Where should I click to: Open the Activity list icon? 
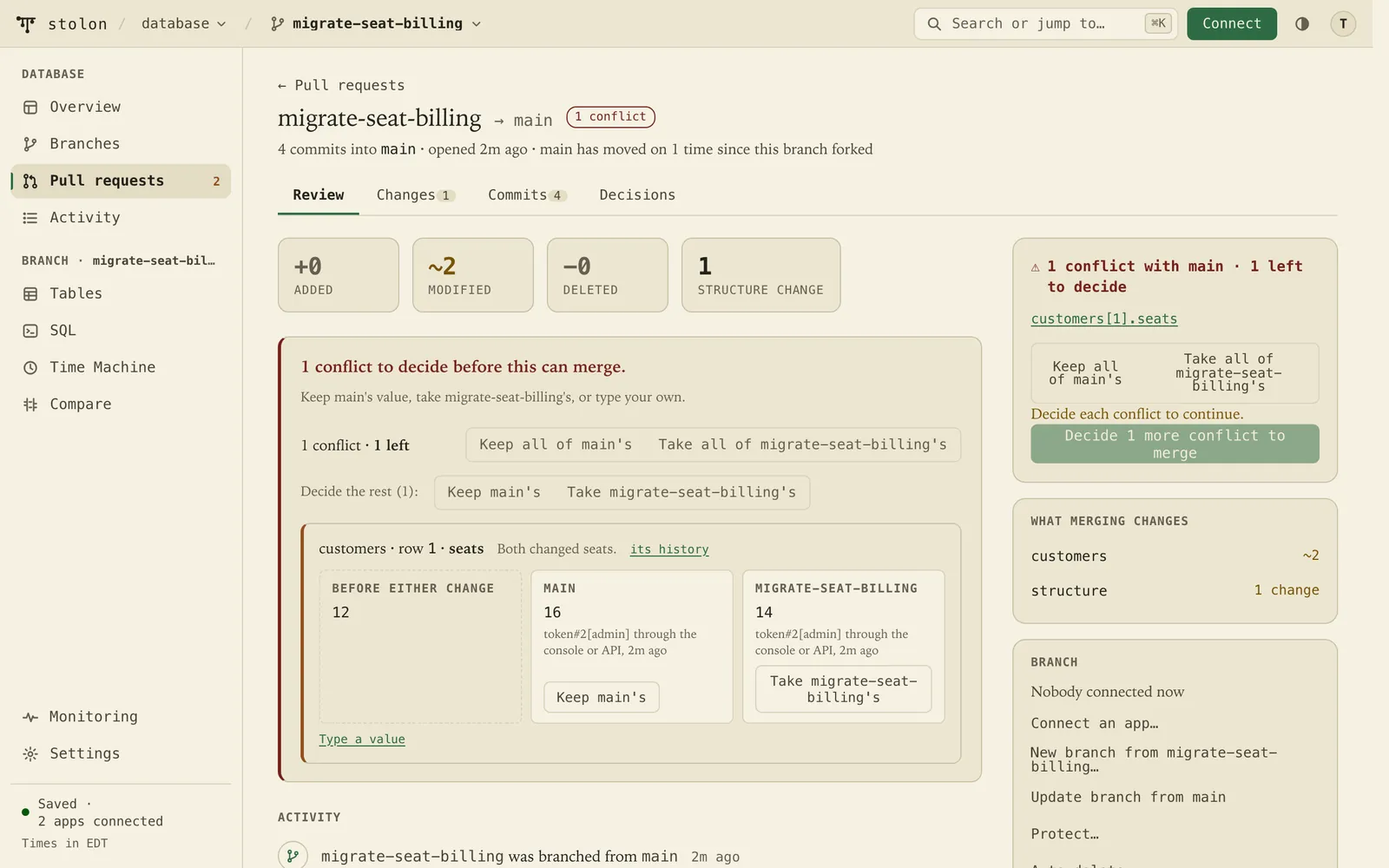[x=30, y=218]
